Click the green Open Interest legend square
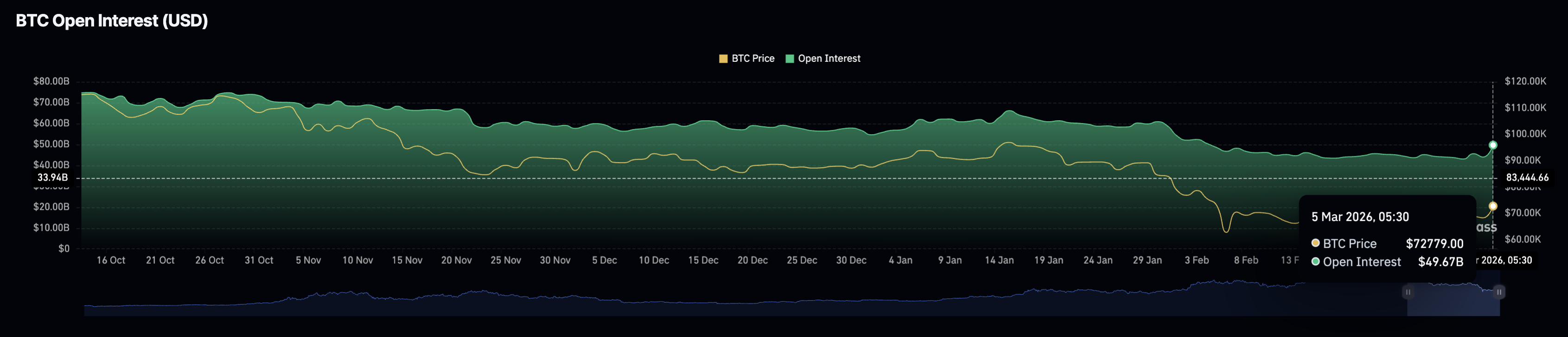The image size is (1568, 337). pyautogui.click(x=790, y=59)
